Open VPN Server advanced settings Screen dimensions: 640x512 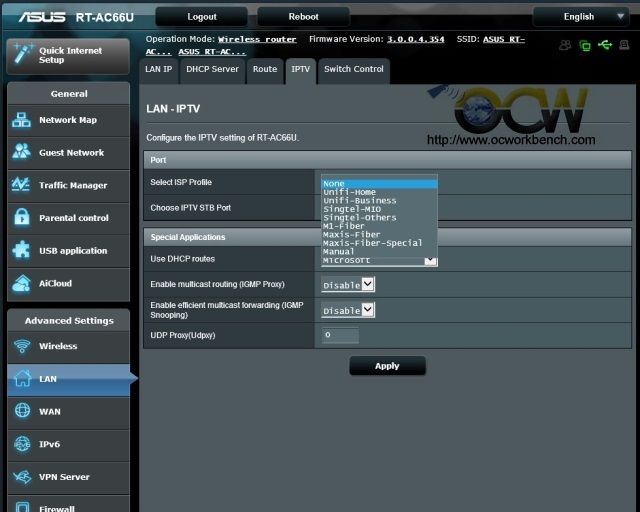click(69, 477)
